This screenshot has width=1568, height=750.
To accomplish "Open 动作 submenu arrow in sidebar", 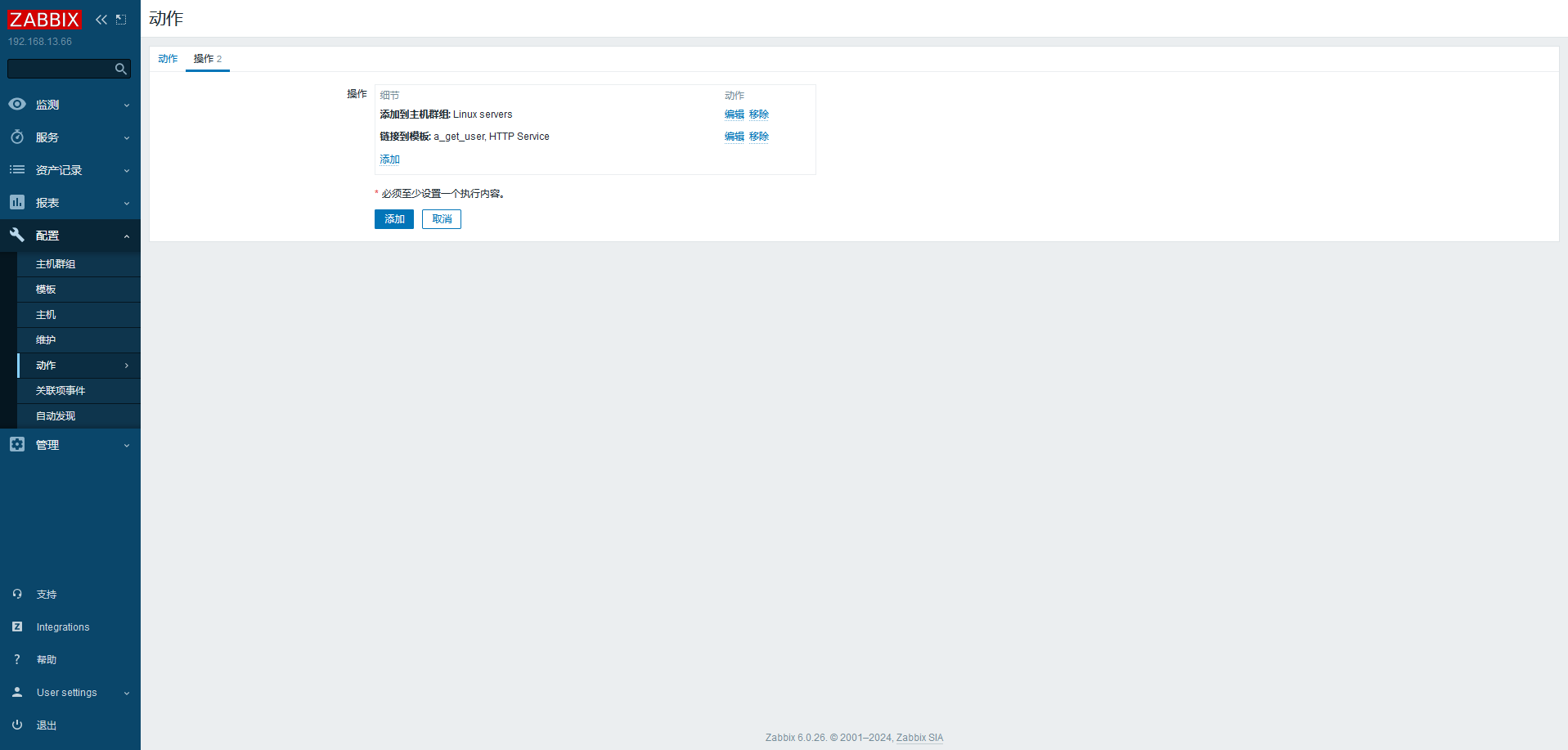I will click(127, 366).
